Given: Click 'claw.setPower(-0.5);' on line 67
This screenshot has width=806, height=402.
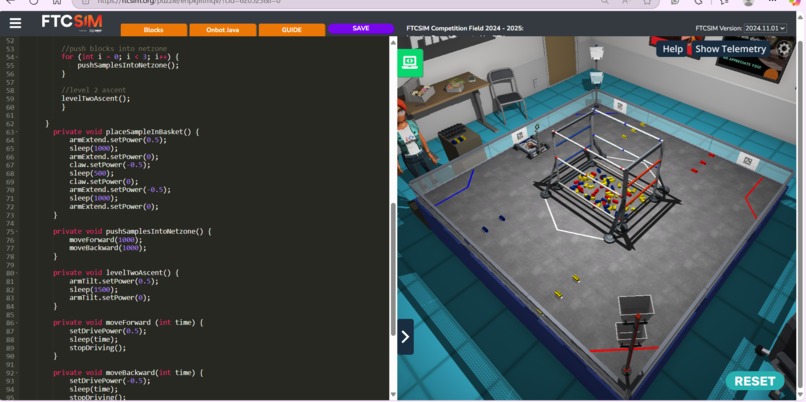Looking at the screenshot, I should (109, 165).
